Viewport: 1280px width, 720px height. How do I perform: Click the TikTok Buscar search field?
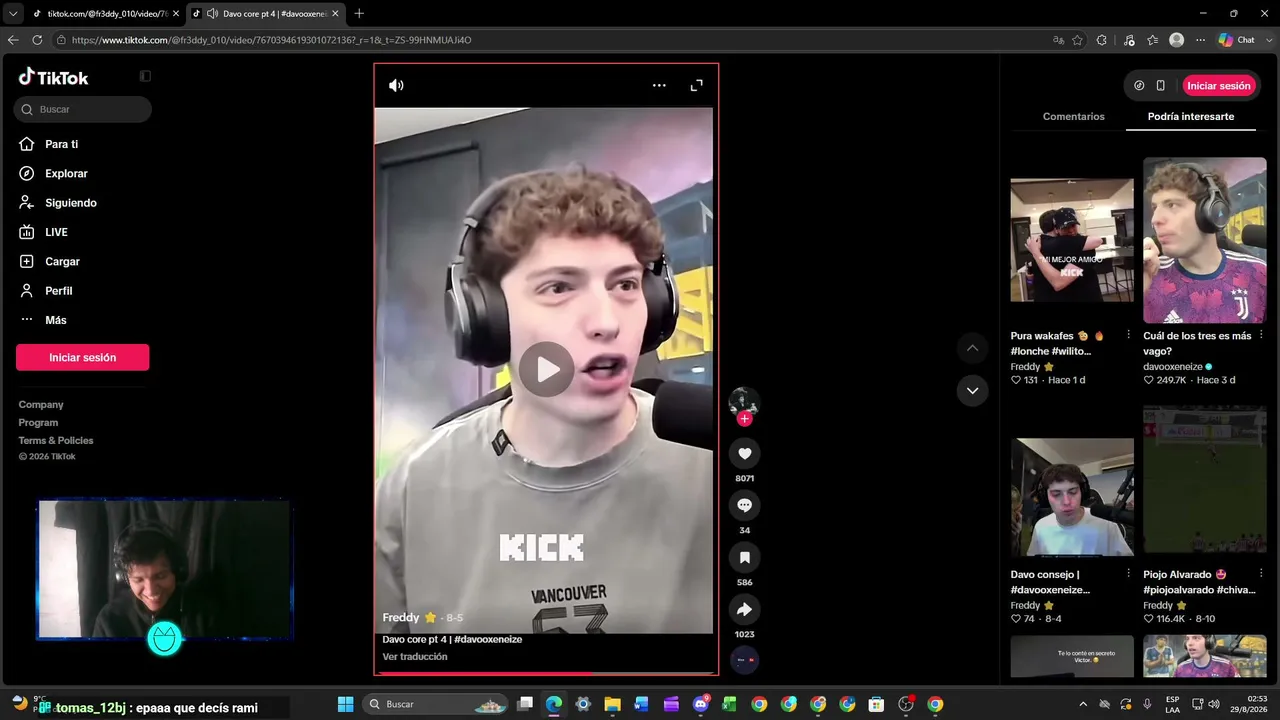[83, 109]
